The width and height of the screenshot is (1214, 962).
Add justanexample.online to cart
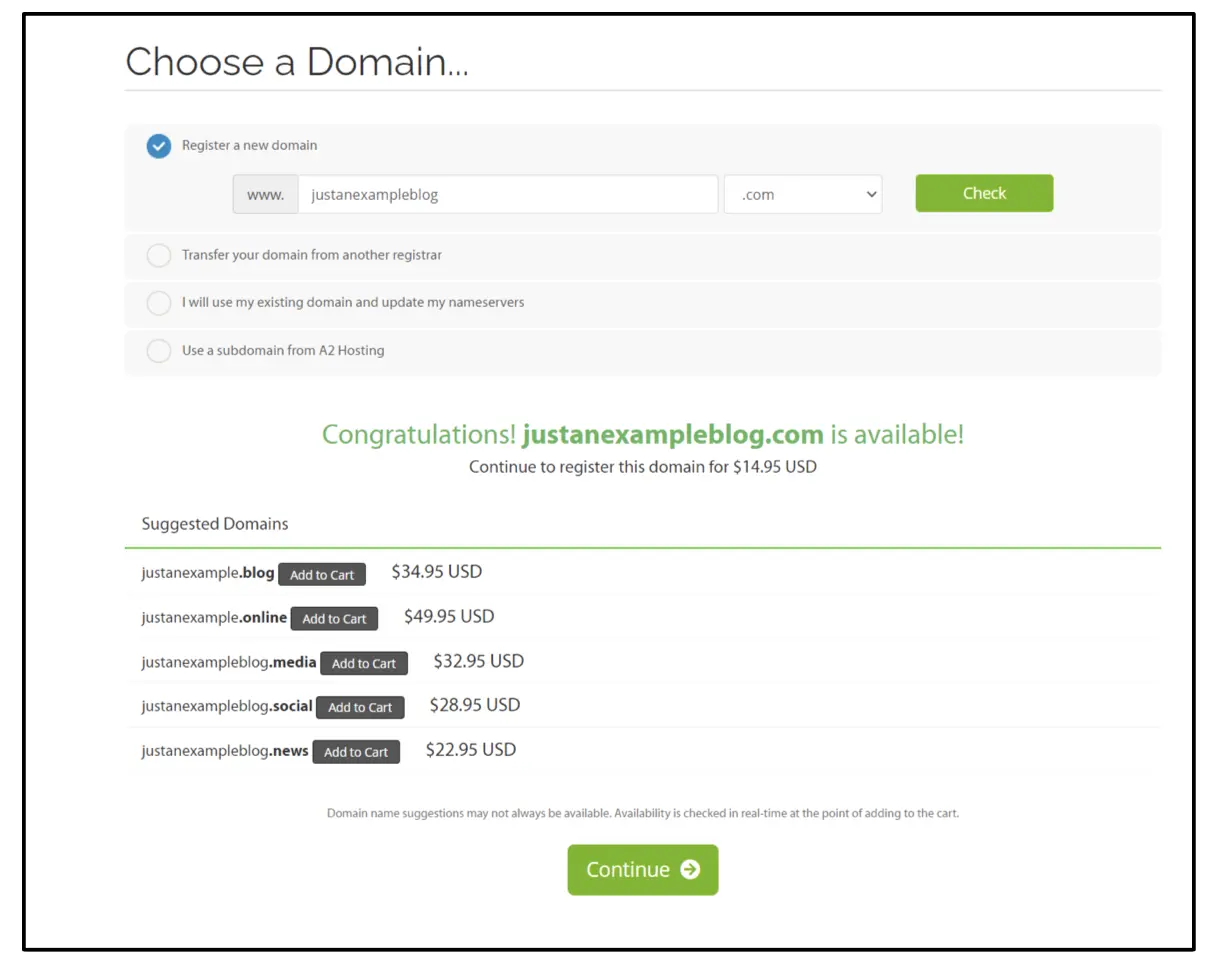pyautogui.click(x=334, y=618)
